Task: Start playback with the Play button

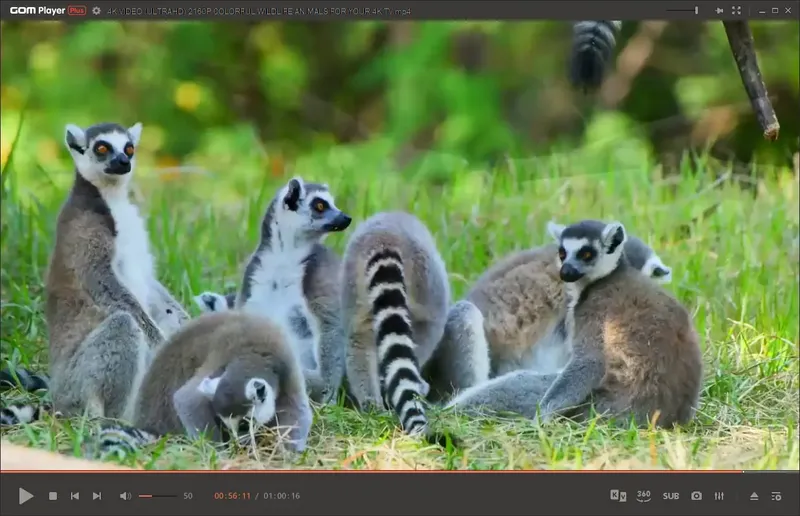Action: 26,496
